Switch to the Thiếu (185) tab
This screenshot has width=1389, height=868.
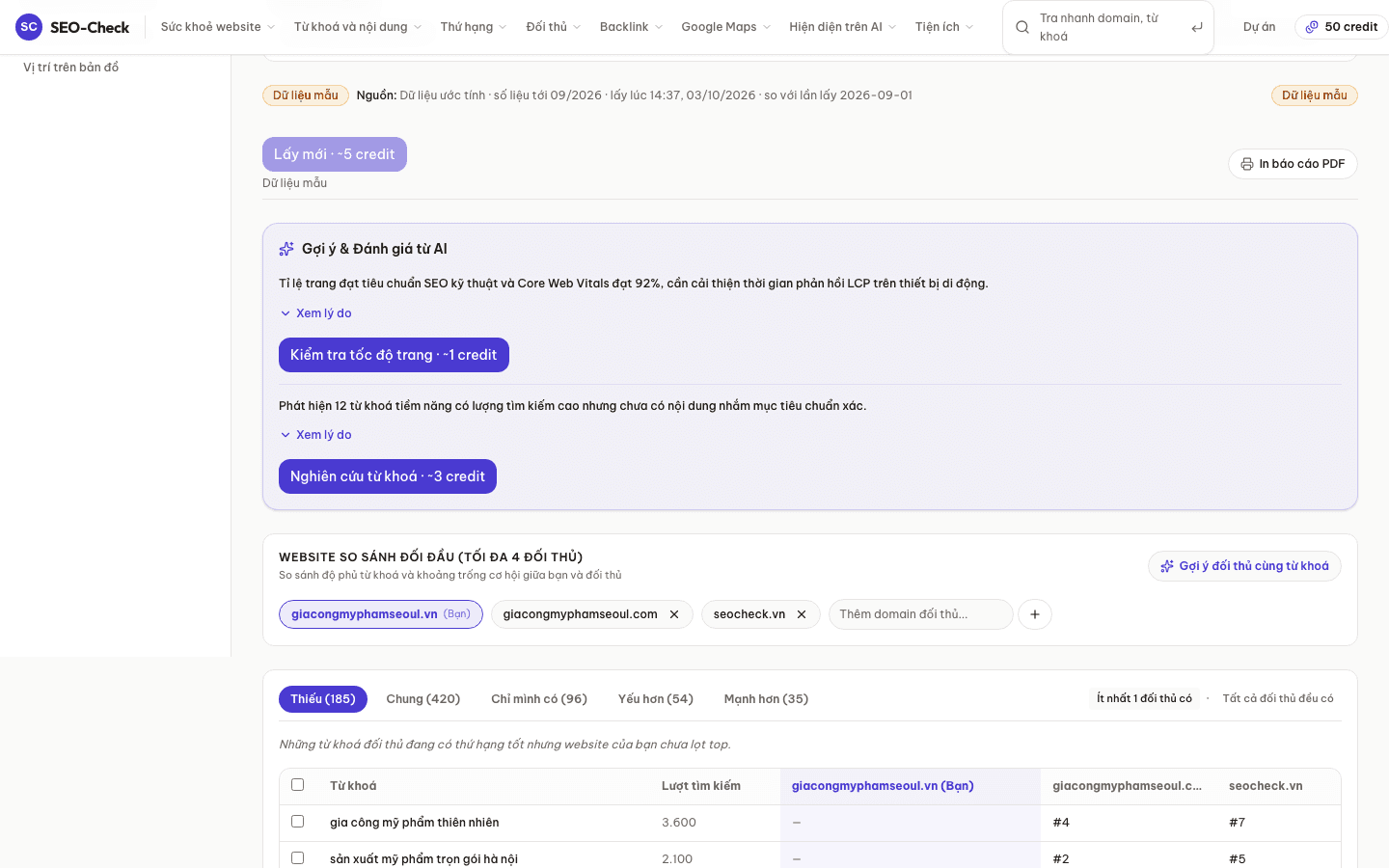(323, 699)
